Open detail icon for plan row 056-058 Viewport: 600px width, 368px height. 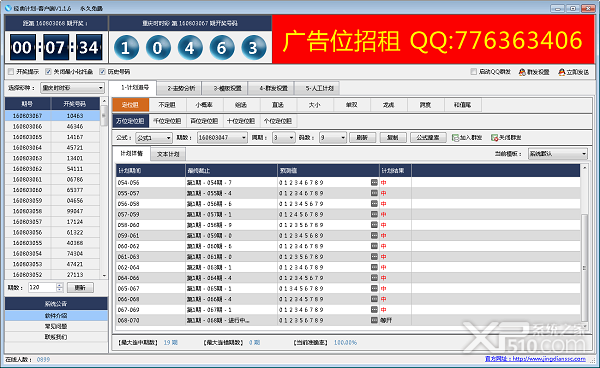pos(374,204)
